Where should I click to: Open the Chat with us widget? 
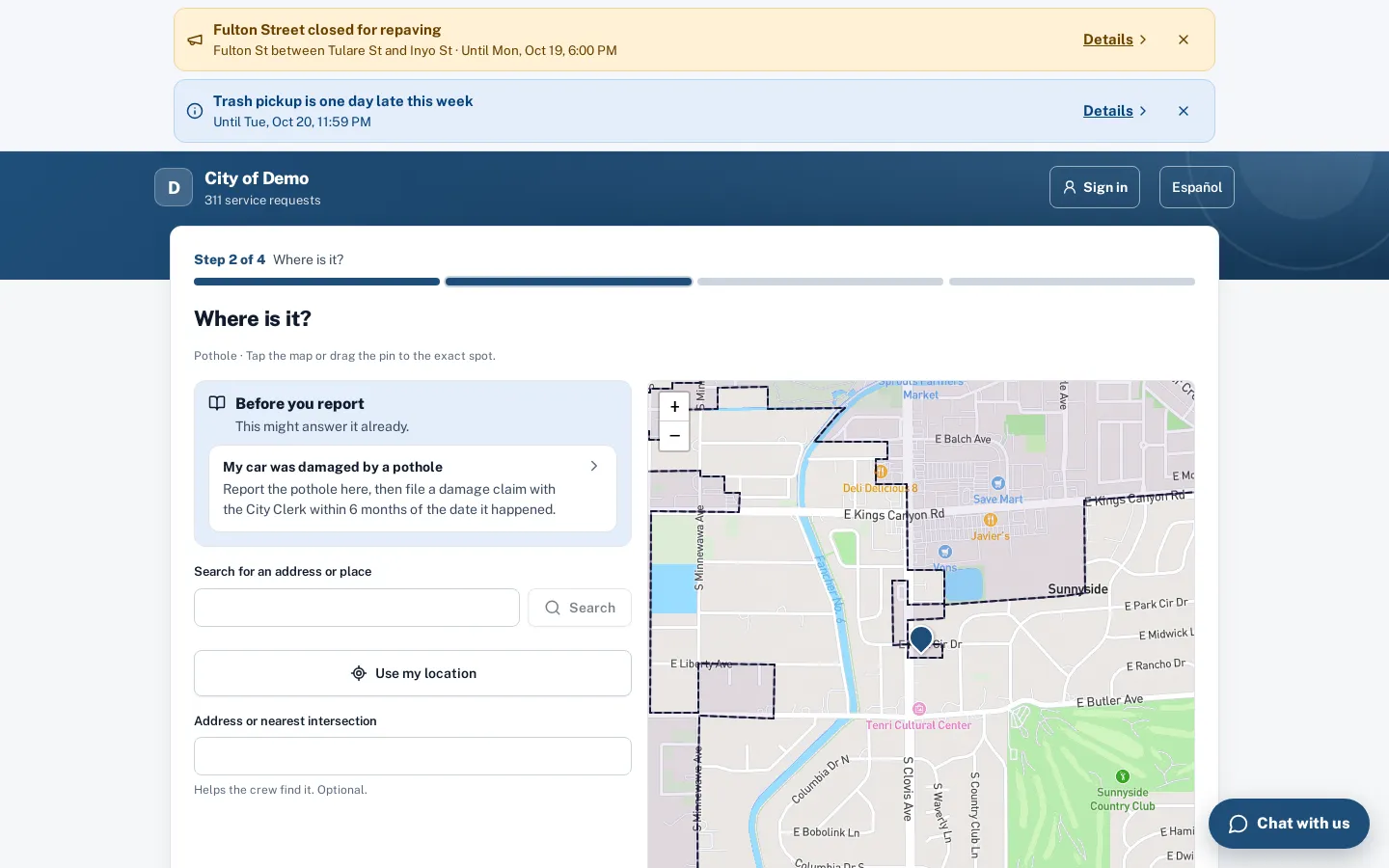(1289, 824)
